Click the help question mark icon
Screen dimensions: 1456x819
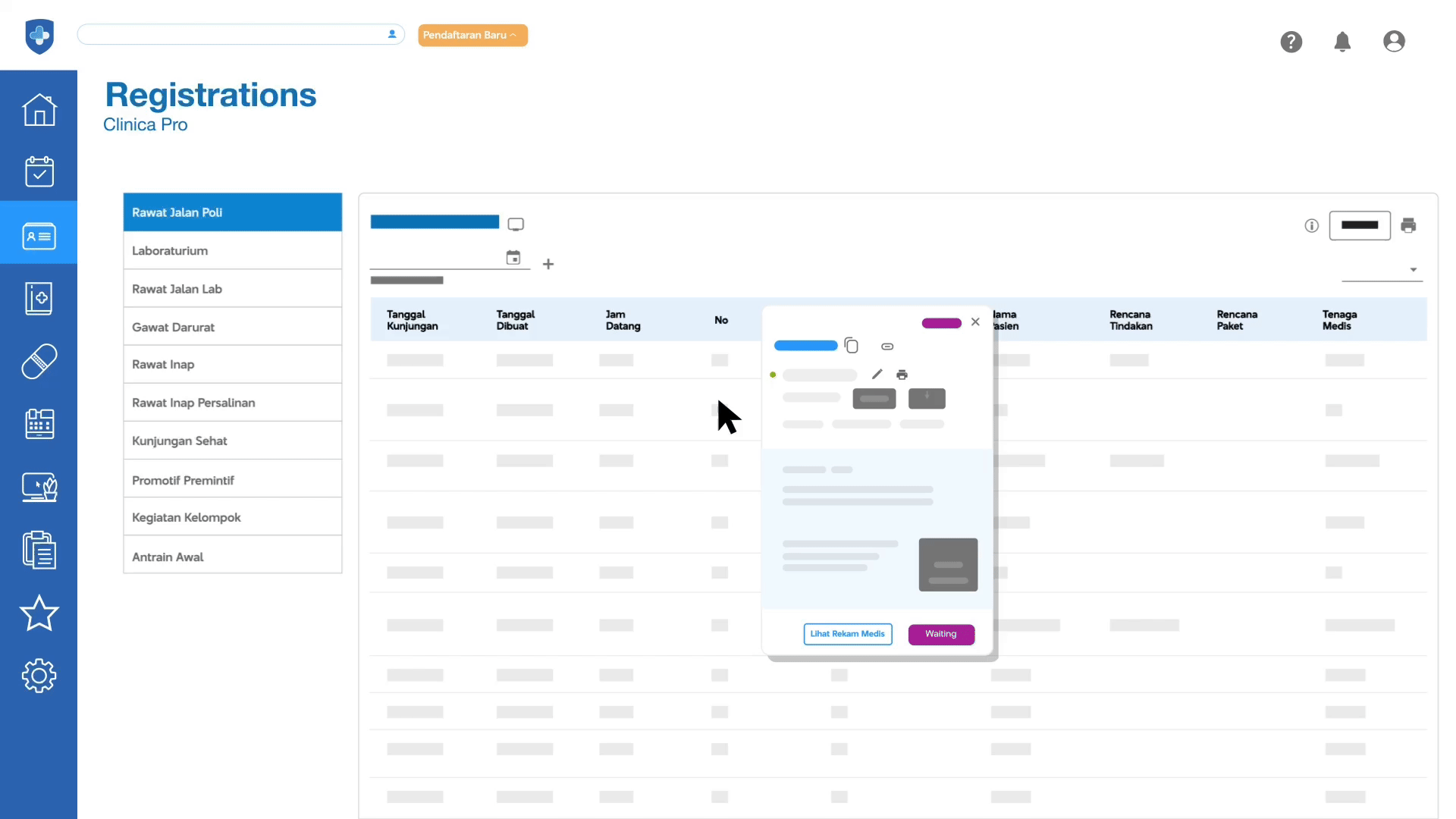(x=1291, y=42)
